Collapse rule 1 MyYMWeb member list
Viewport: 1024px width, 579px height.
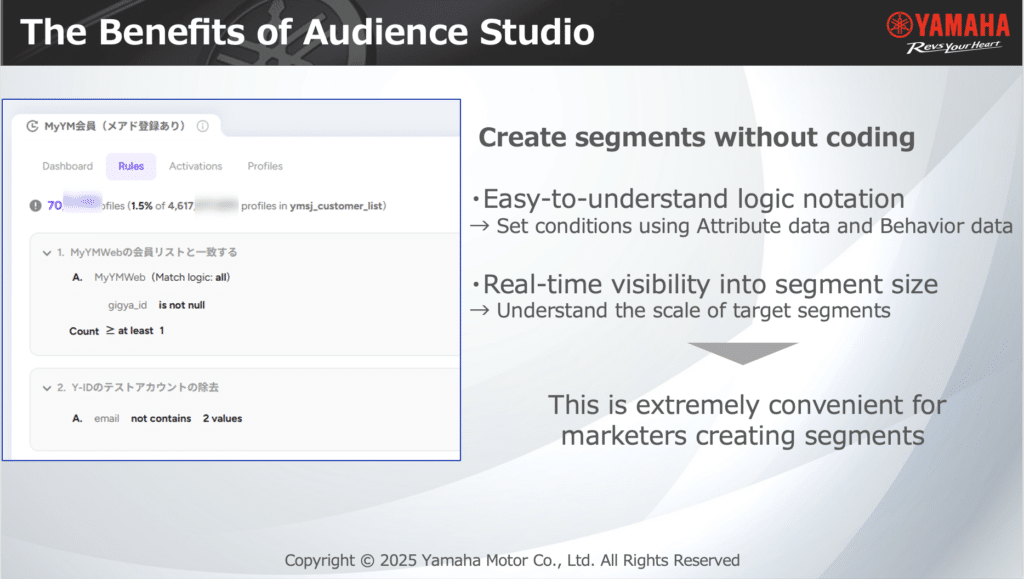pos(46,253)
